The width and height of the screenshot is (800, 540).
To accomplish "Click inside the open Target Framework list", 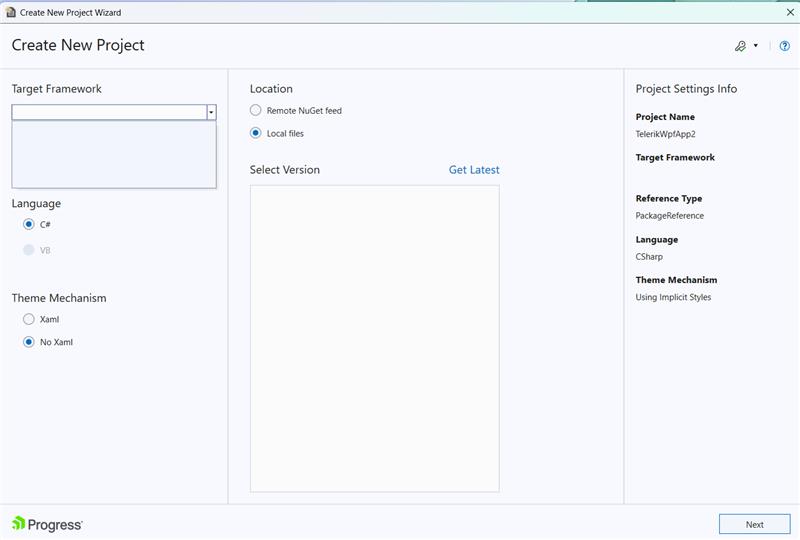I will pyautogui.click(x=114, y=154).
